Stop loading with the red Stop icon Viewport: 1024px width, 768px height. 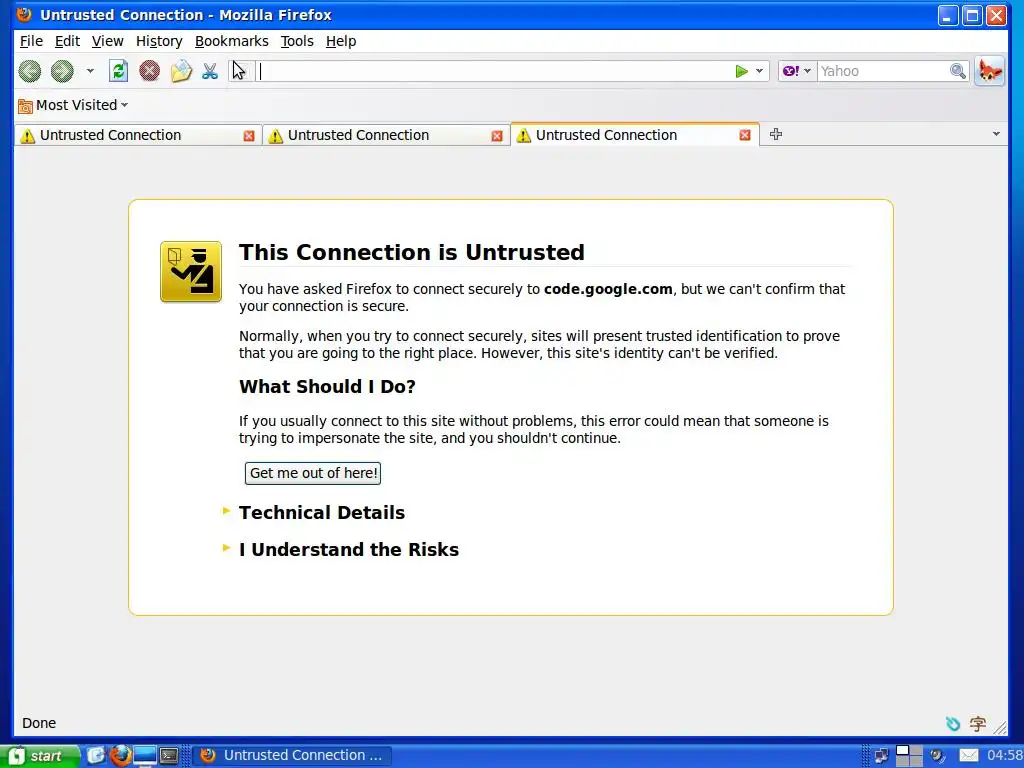150,71
